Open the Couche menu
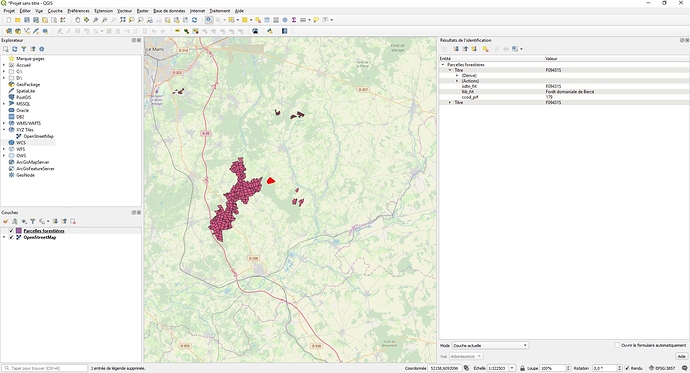690x373 pixels. [55, 11]
